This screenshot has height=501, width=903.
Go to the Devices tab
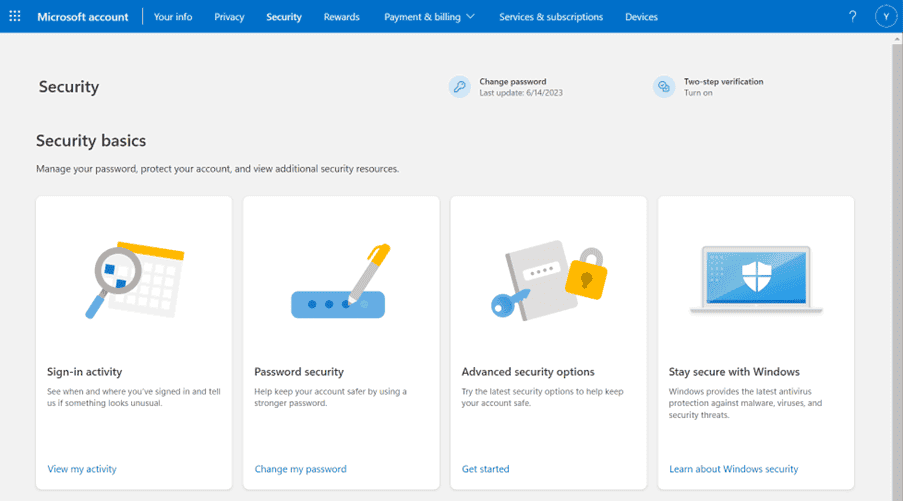642,17
